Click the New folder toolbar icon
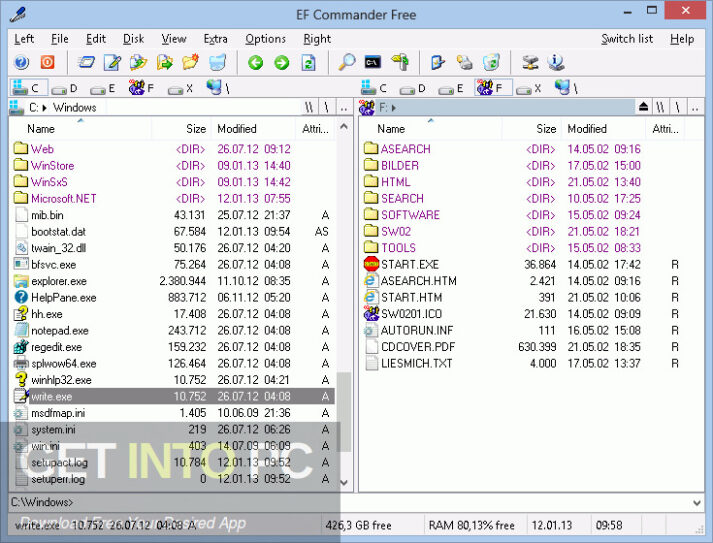The height and width of the screenshot is (543, 713). (x=191, y=62)
